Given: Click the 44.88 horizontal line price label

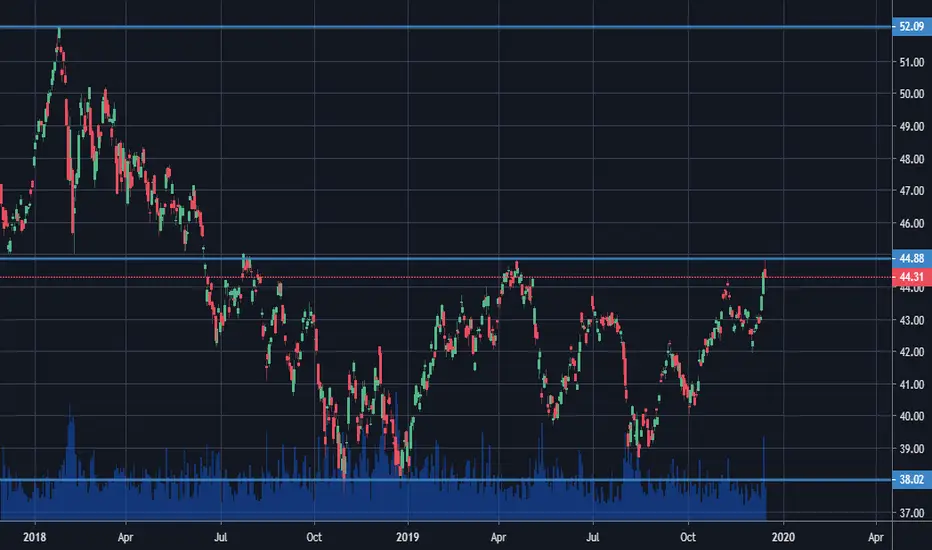Looking at the screenshot, I should click(x=912, y=258).
